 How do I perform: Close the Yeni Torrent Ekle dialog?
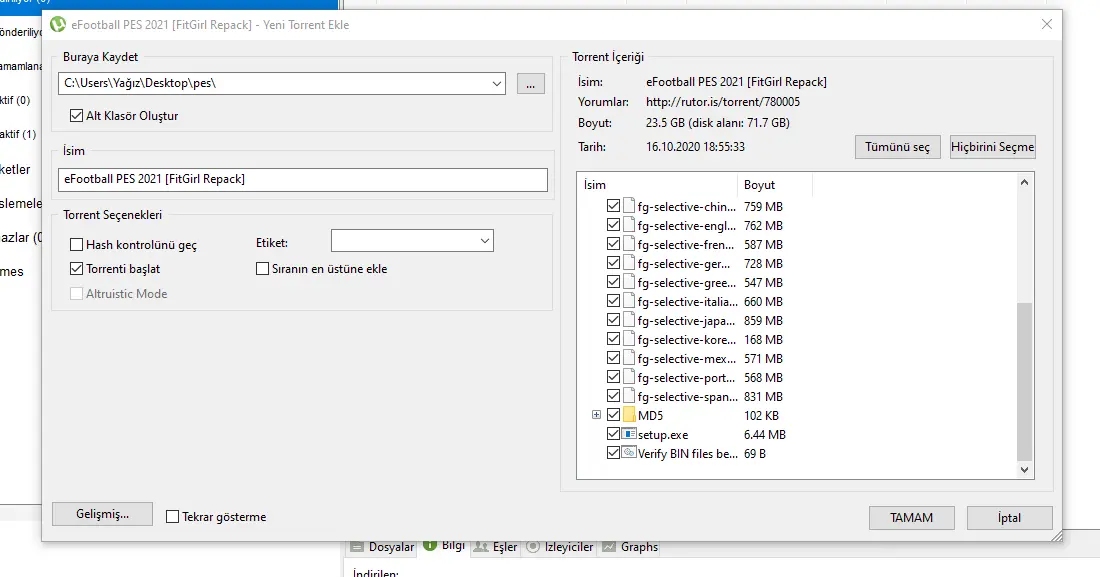click(1047, 24)
